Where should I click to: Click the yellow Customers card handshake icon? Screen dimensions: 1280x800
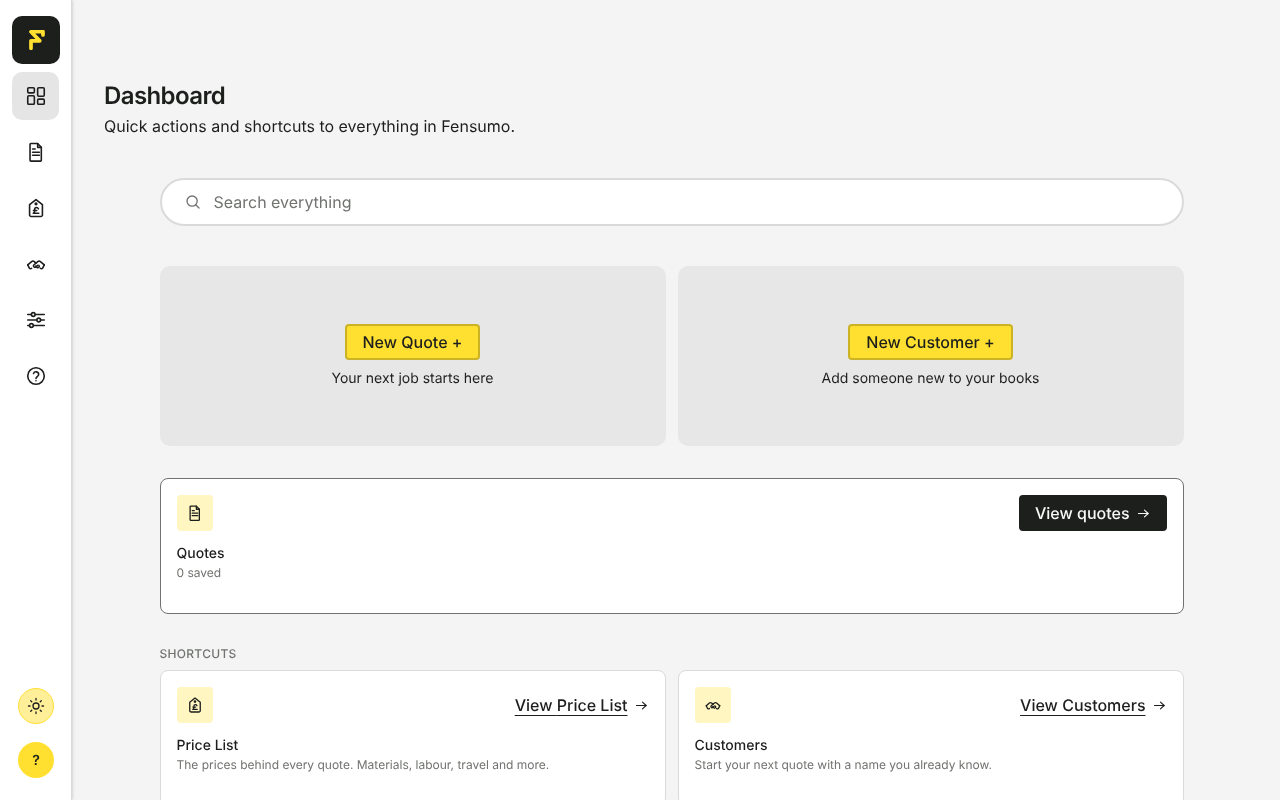(x=713, y=705)
